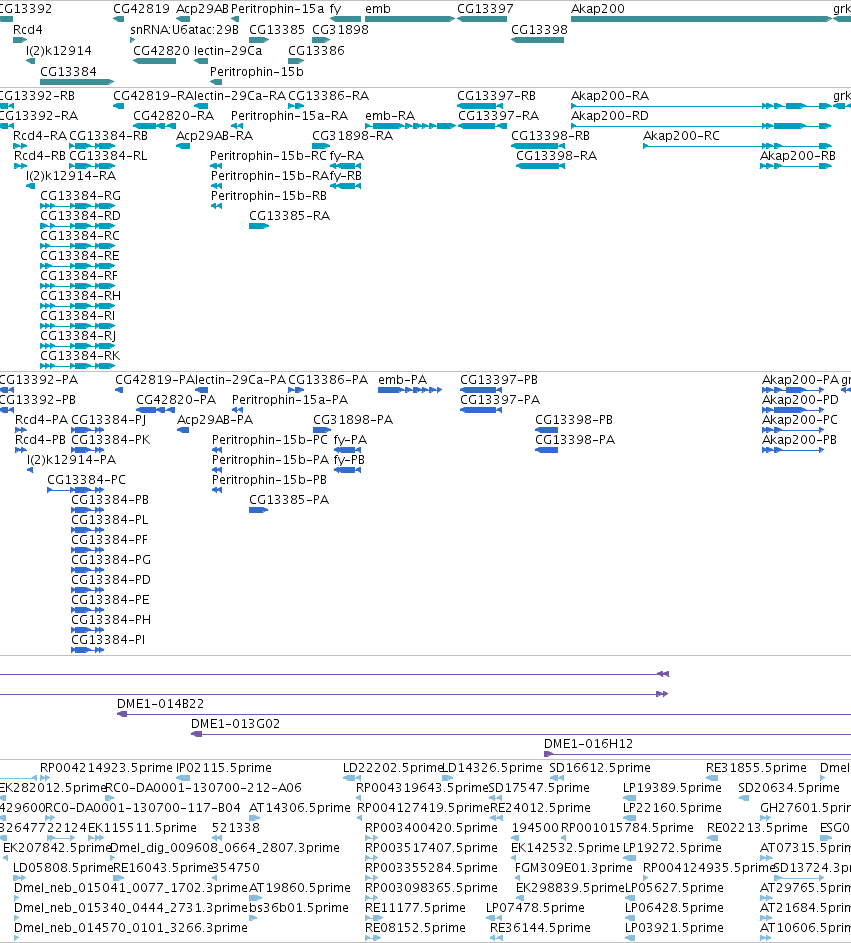Select EST RP003400420.5prime
This screenshot has height=943, width=851.
(x=431, y=828)
